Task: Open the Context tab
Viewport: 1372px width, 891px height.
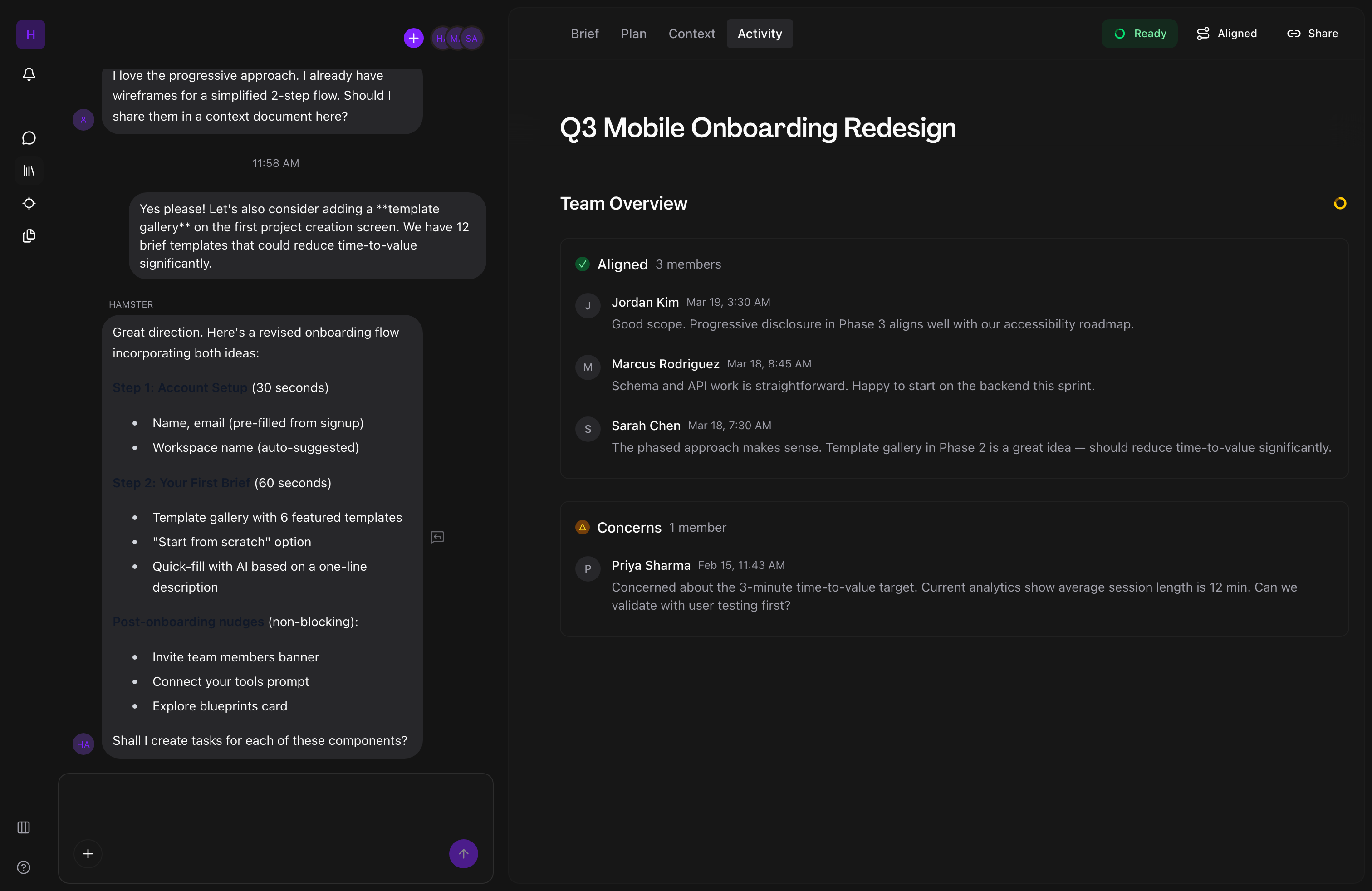Action: 691,34
